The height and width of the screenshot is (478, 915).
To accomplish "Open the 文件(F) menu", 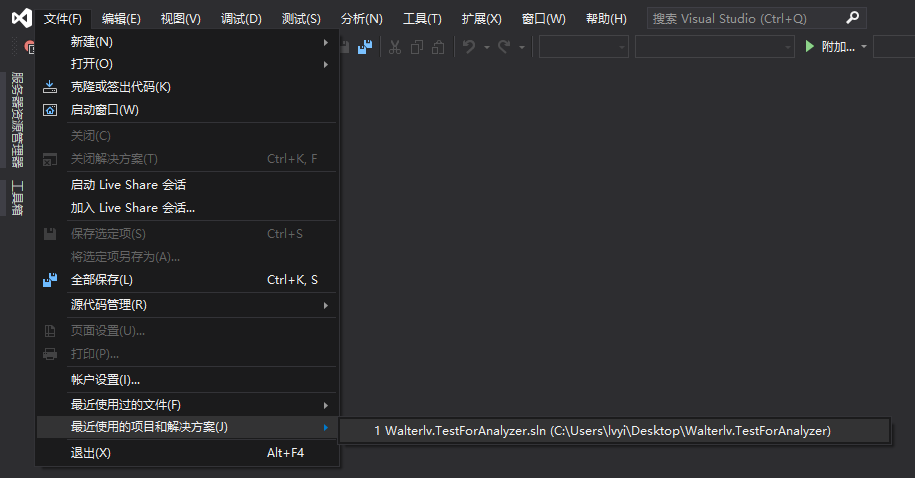I will point(62,19).
